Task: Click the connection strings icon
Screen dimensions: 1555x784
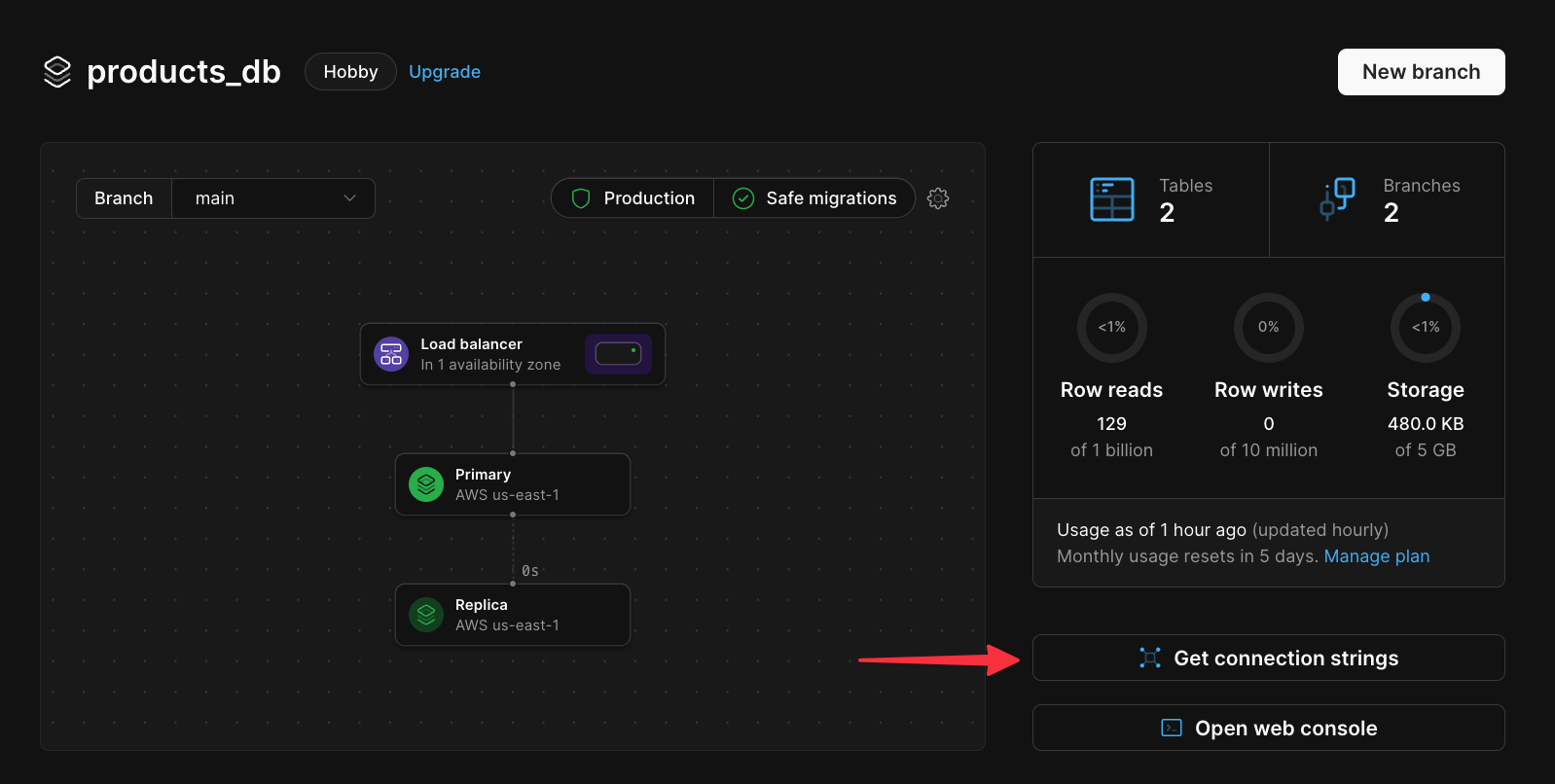Action: click(x=1150, y=659)
